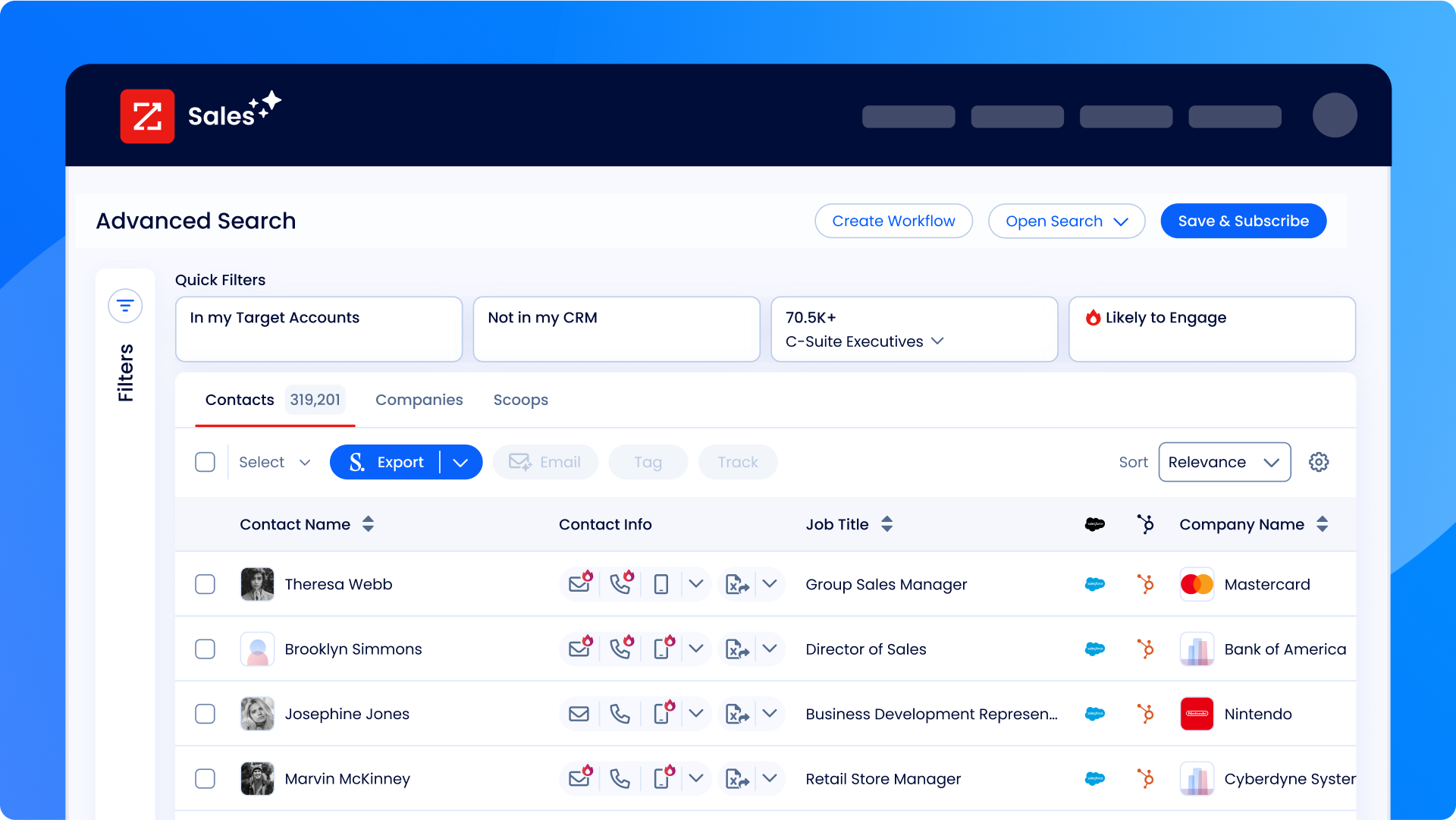1456x820 pixels.
Task: Expand export options chevron for Theresa Webb
Action: point(770,584)
